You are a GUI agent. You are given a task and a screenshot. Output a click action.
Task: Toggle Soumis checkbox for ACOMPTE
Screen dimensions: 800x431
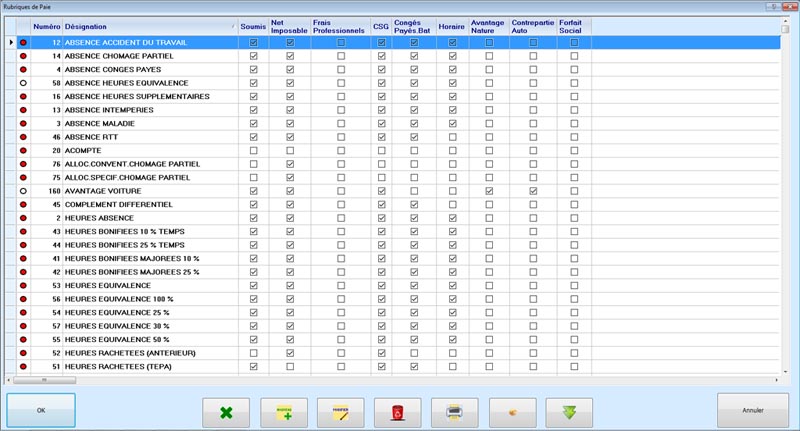[254, 150]
